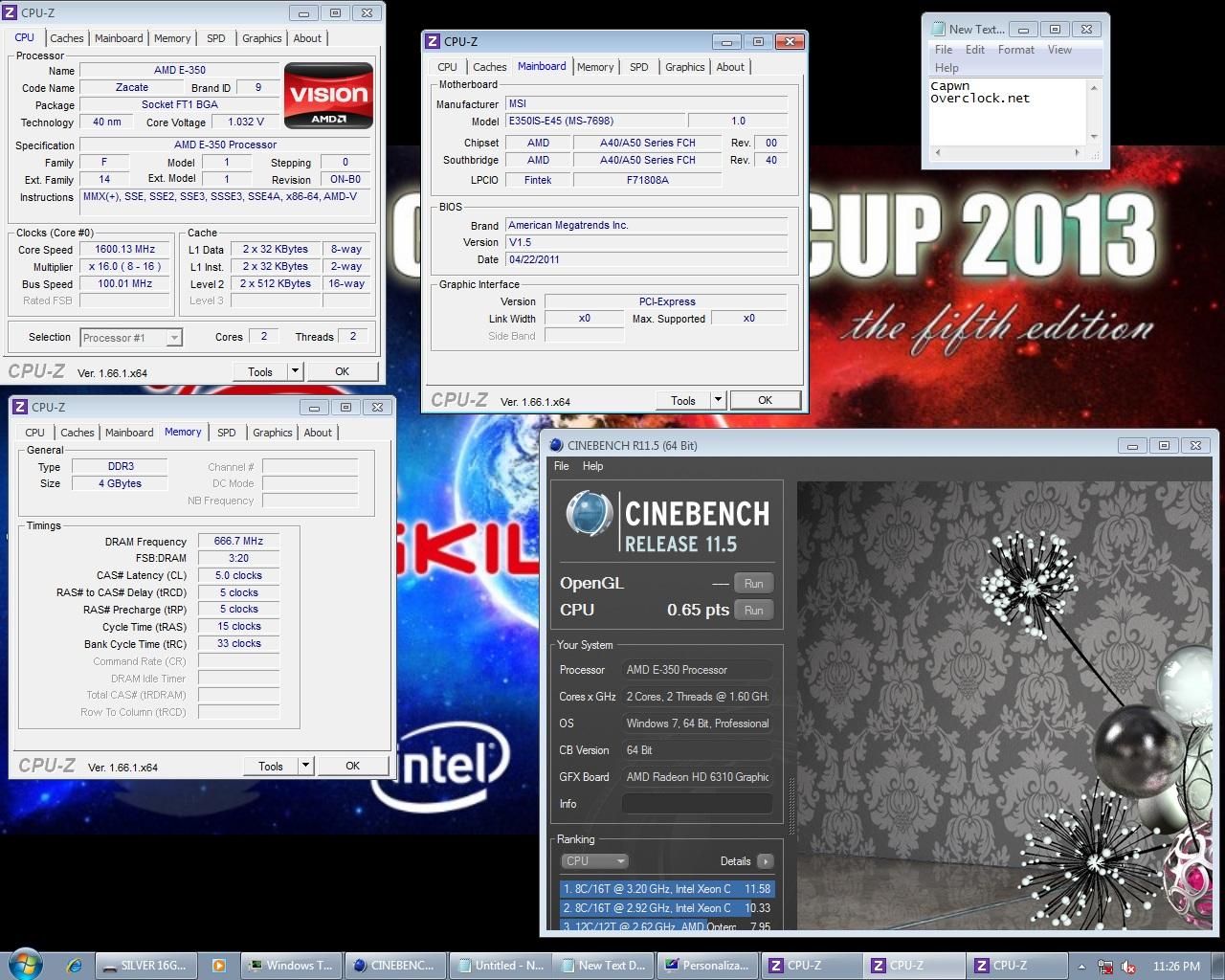Open the Windows Start menu
This screenshot has width=1225, height=980.
point(25,964)
